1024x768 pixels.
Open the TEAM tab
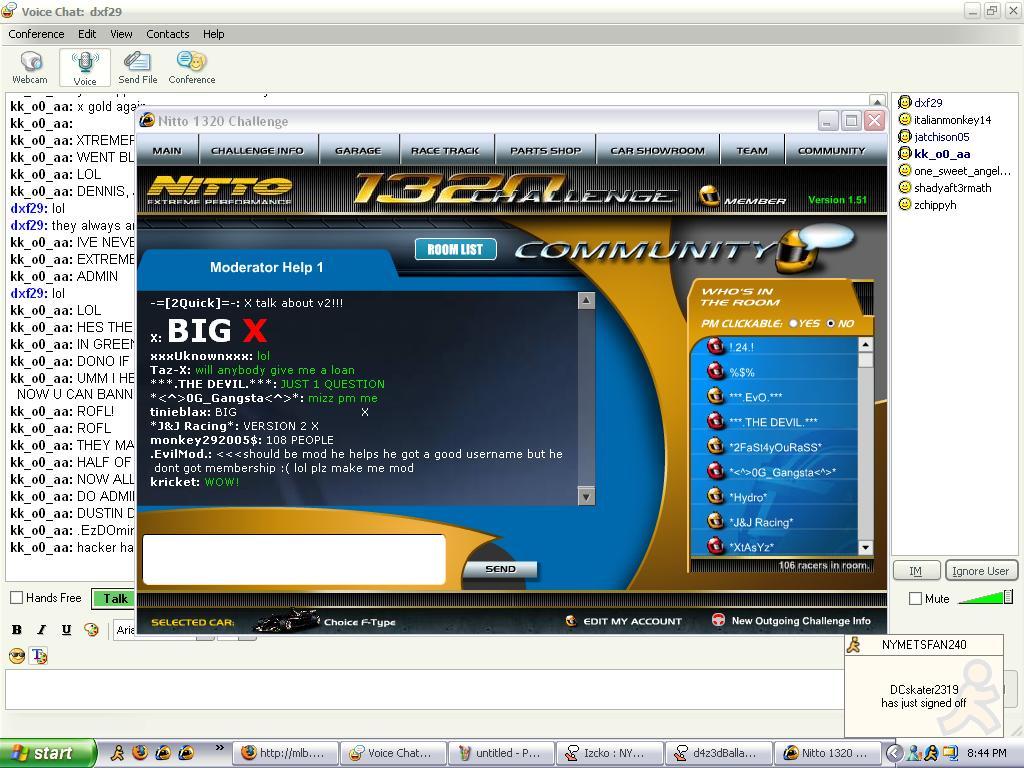click(752, 150)
